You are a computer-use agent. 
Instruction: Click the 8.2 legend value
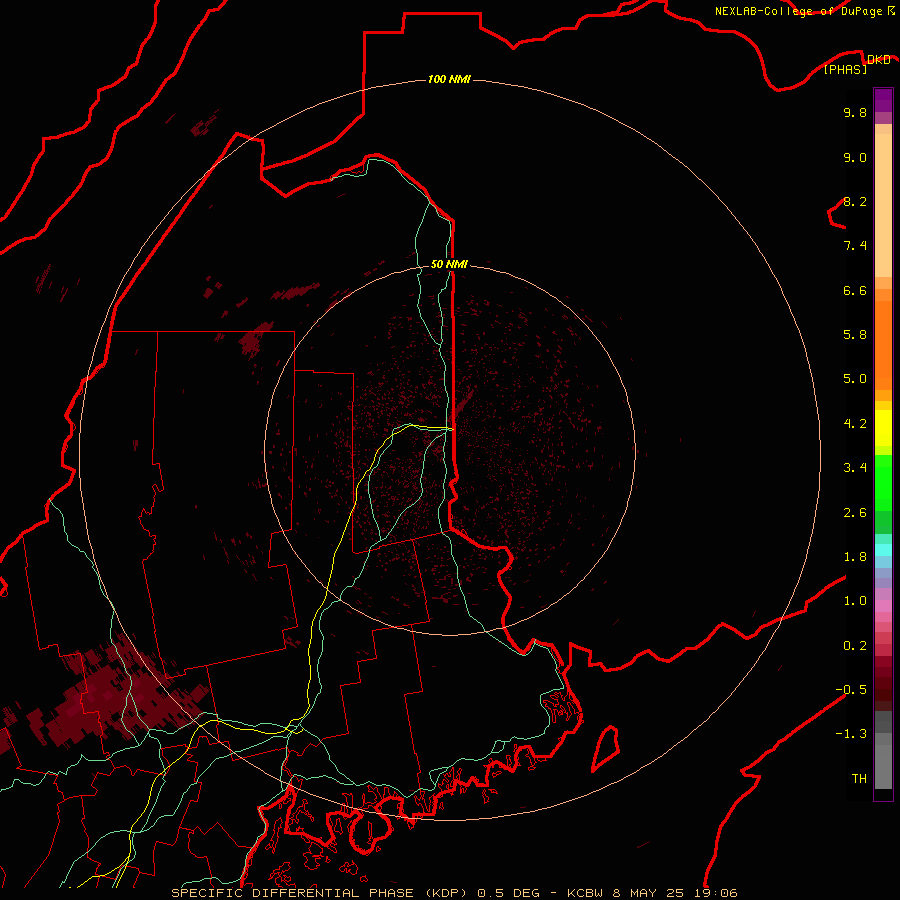(x=855, y=201)
